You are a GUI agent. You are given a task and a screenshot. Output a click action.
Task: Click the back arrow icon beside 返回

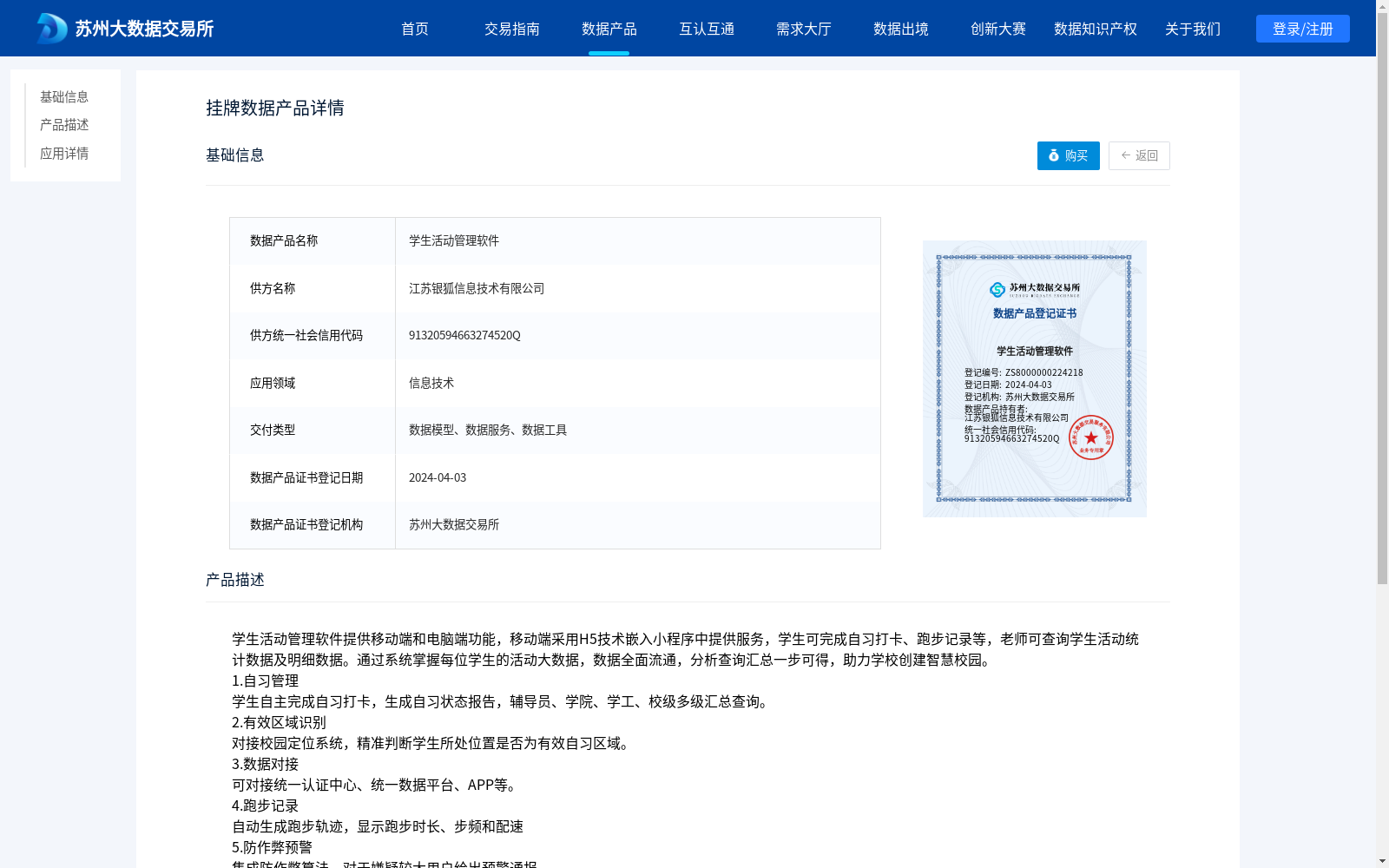point(1126,155)
